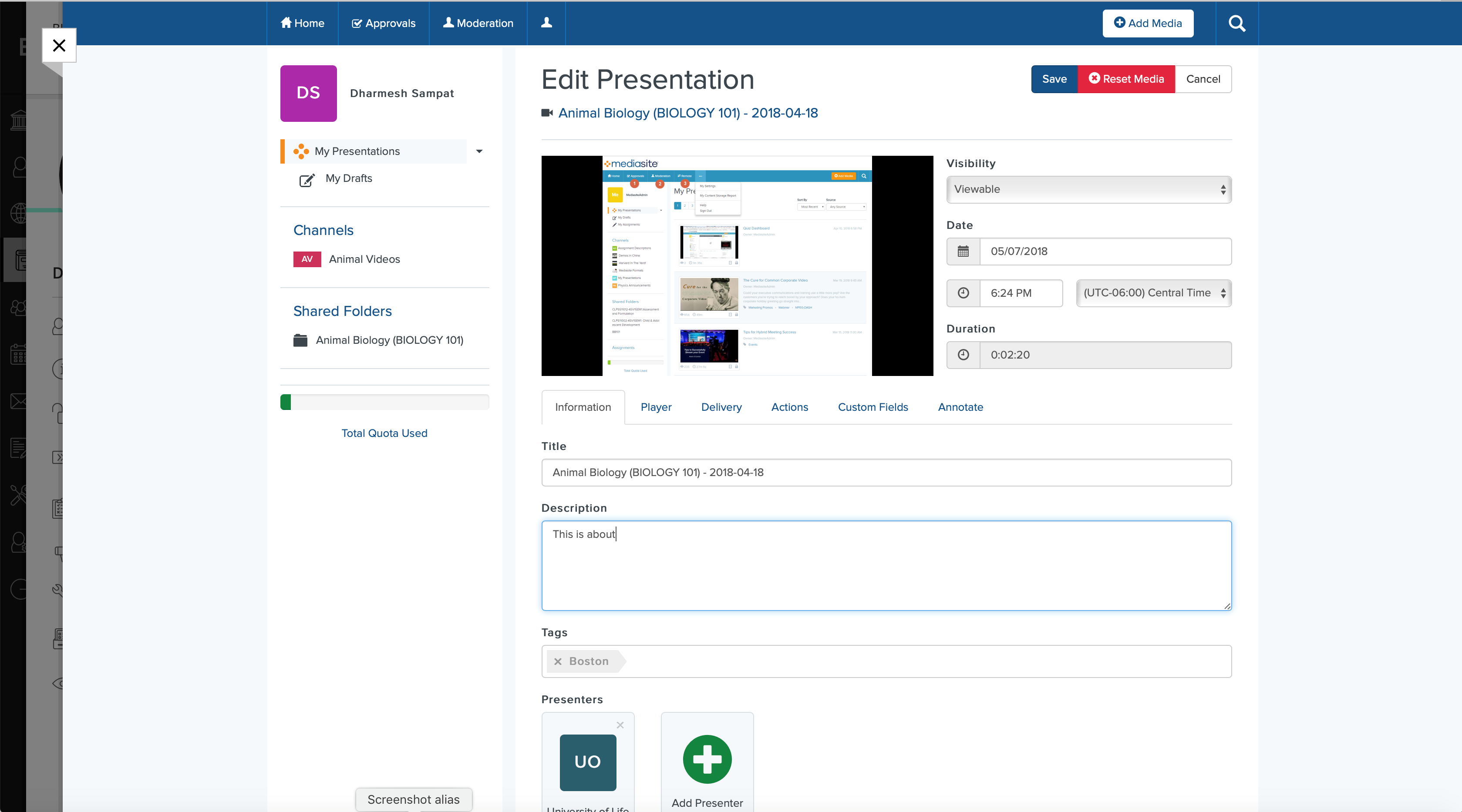Click the Reset Media button
This screenshot has width=1462, height=812.
pos(1126,79)
